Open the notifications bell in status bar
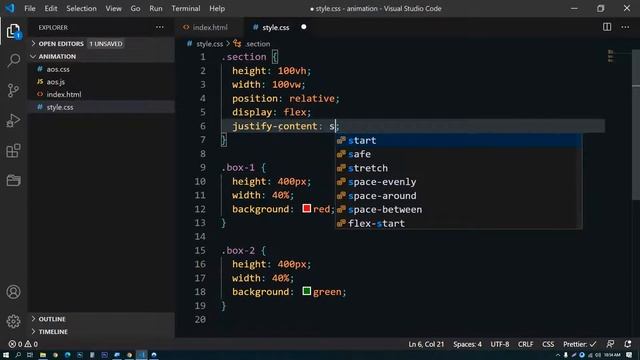 pyautogui.click(x=627, y=344)
